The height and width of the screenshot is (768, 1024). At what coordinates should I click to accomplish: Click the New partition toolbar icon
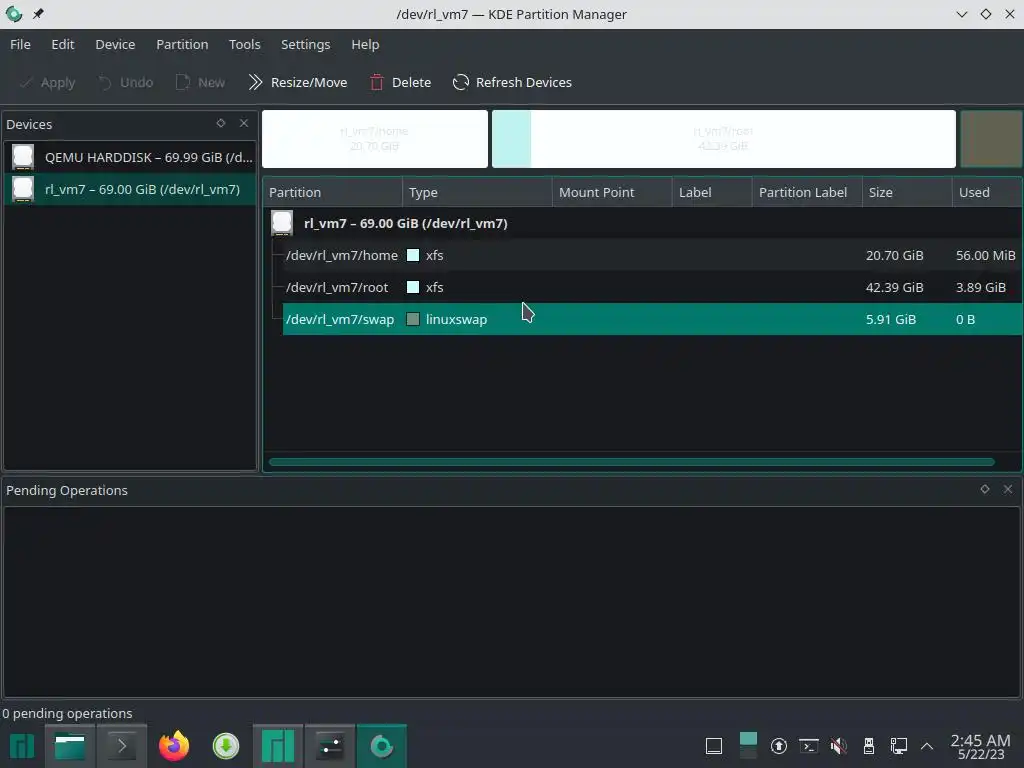click(183, 82)
